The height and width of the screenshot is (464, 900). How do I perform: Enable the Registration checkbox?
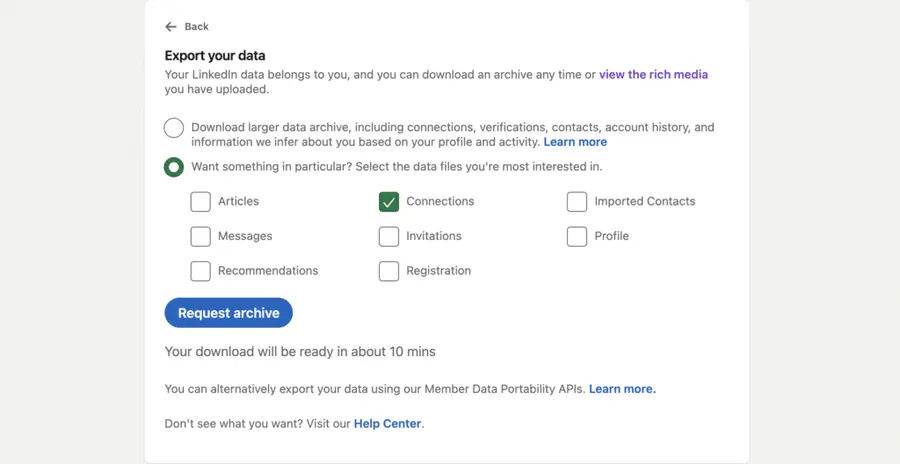click(x=389, y=271)
